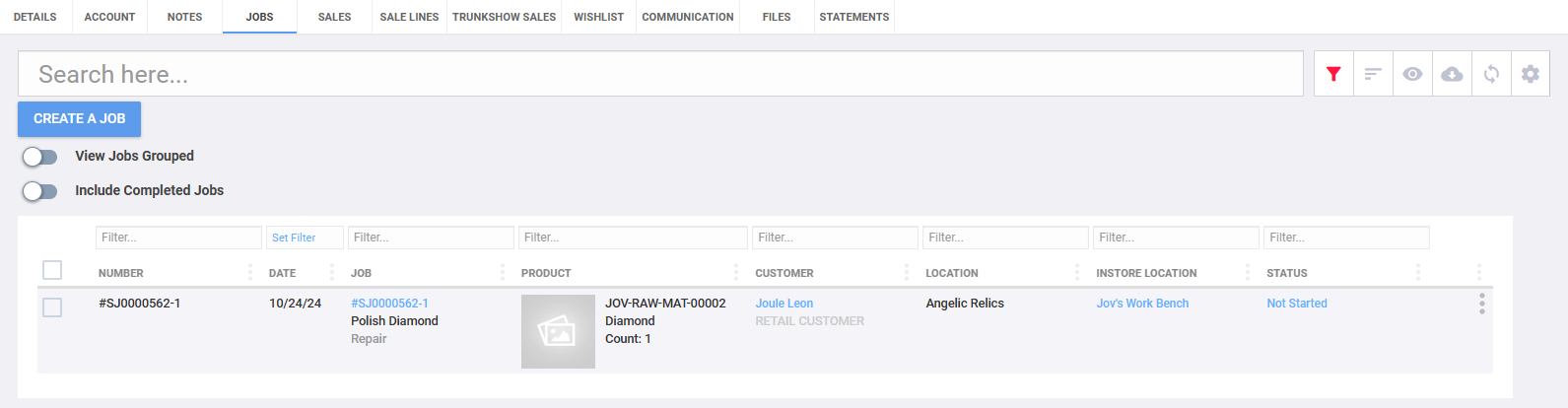Viewport: 1568px width, 408px height.
Task: Select the JOBS tab
Action: click(259, 17)
